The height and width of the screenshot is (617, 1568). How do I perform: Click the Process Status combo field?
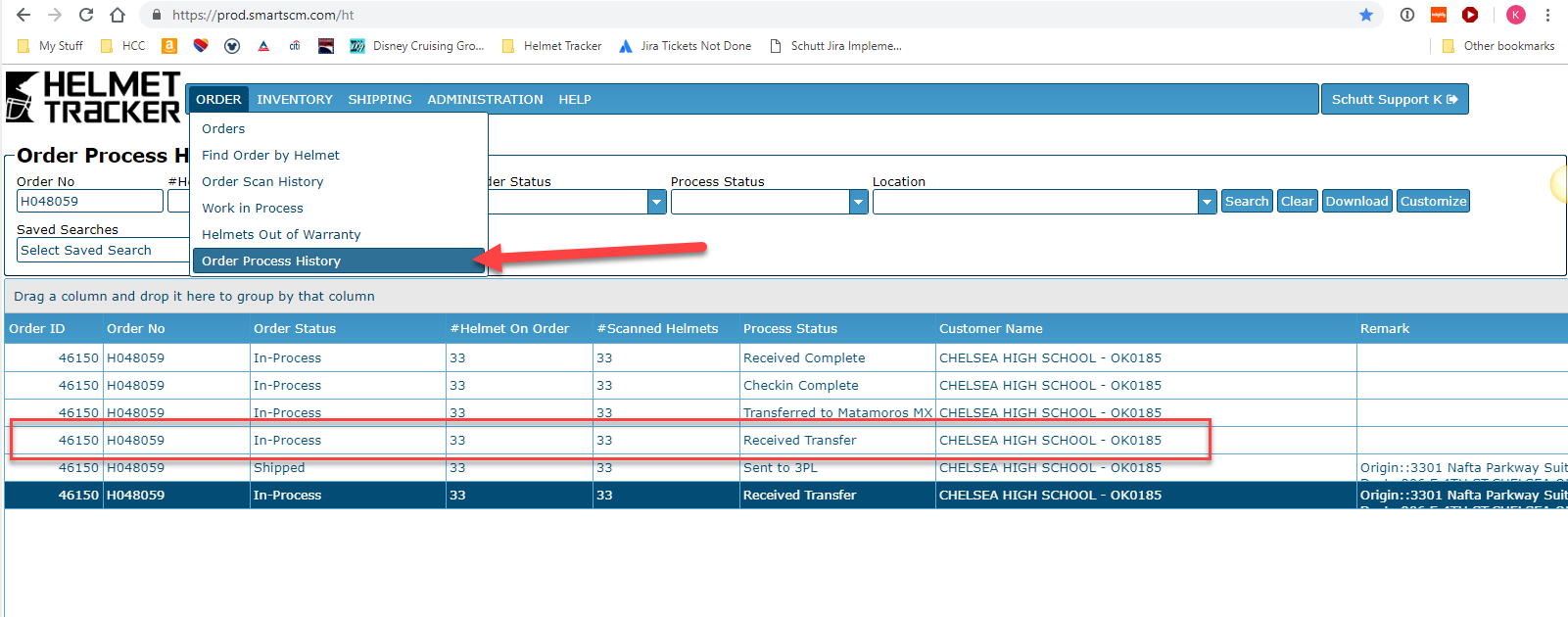tap(760, 202)
